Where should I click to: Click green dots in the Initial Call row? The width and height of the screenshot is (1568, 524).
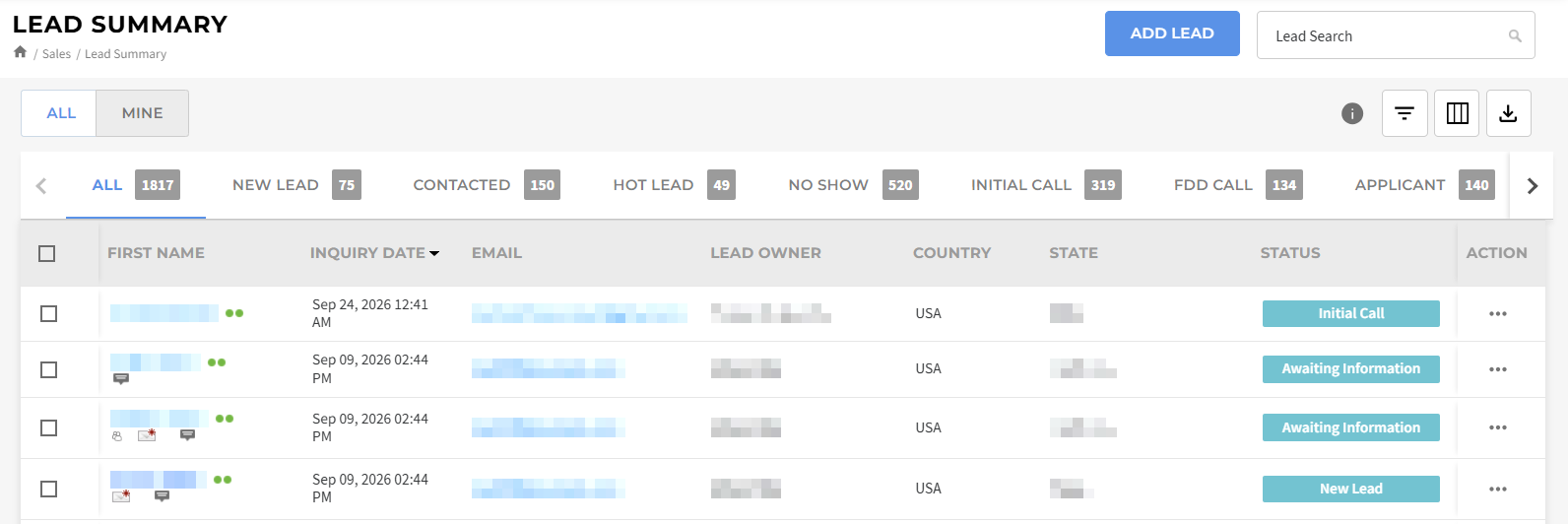(234, 313)
